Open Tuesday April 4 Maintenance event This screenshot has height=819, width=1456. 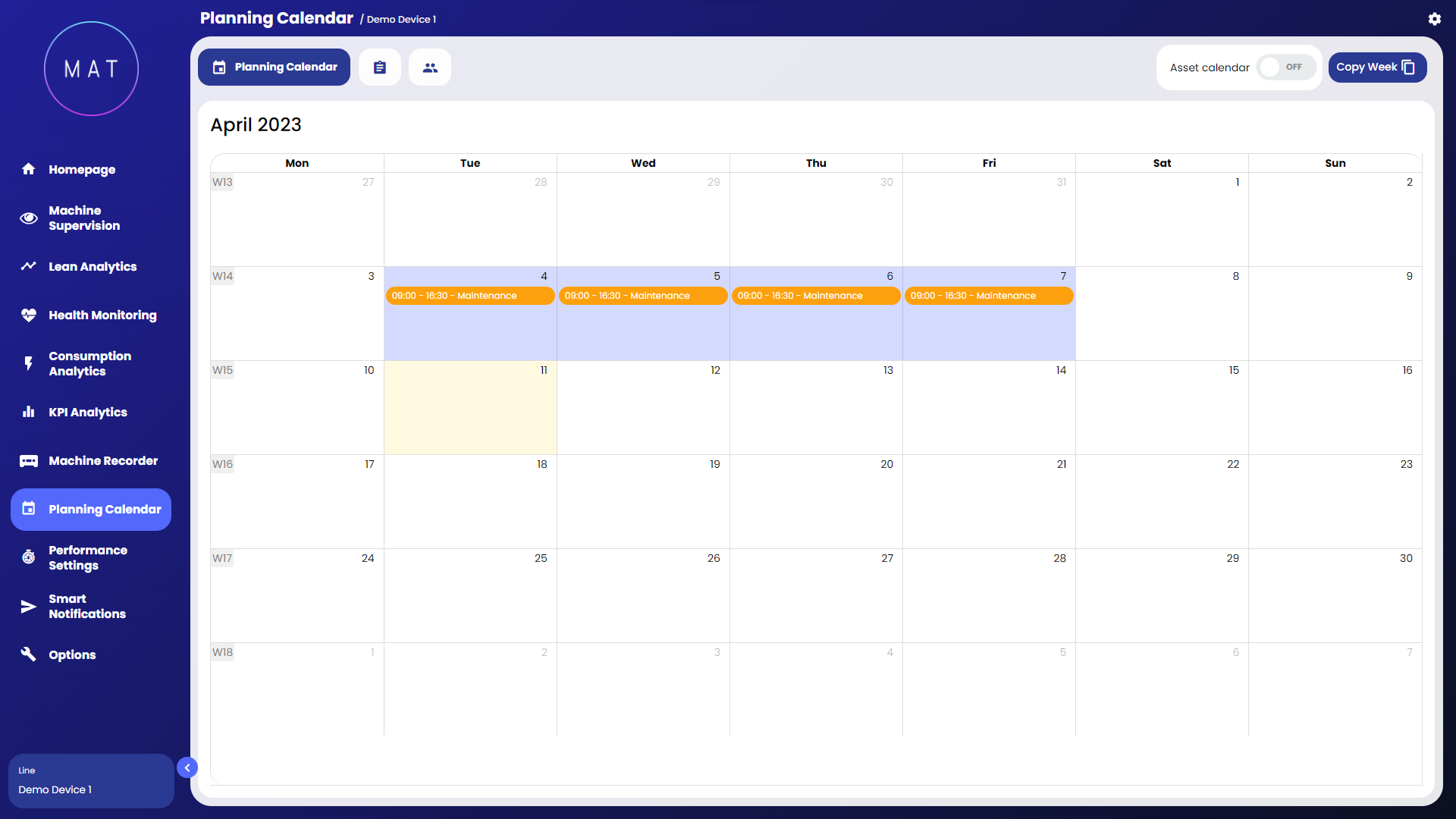[x=469, y=296]
